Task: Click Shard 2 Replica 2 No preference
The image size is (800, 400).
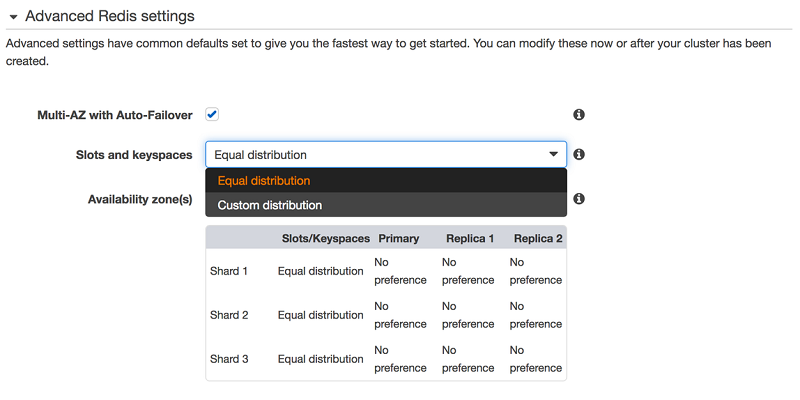Action: (x=535, y=315)
